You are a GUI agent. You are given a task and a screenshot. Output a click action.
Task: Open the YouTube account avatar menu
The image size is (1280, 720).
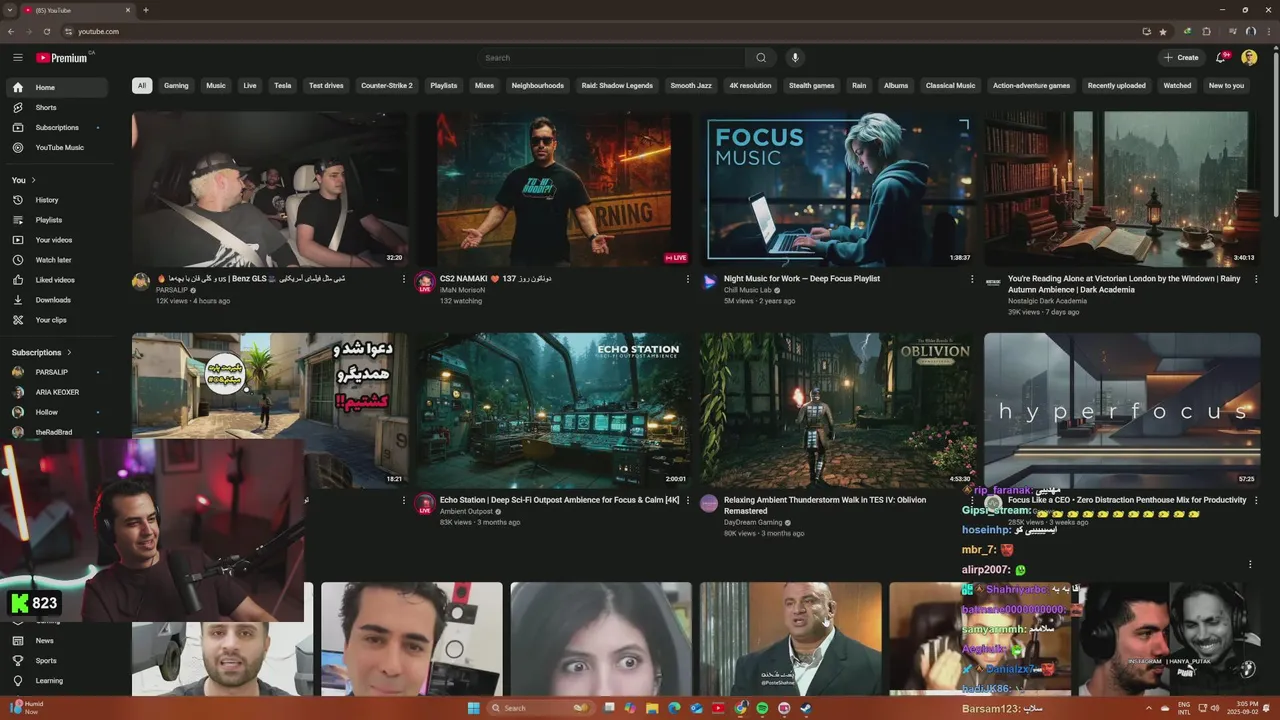click(1249, 58)
